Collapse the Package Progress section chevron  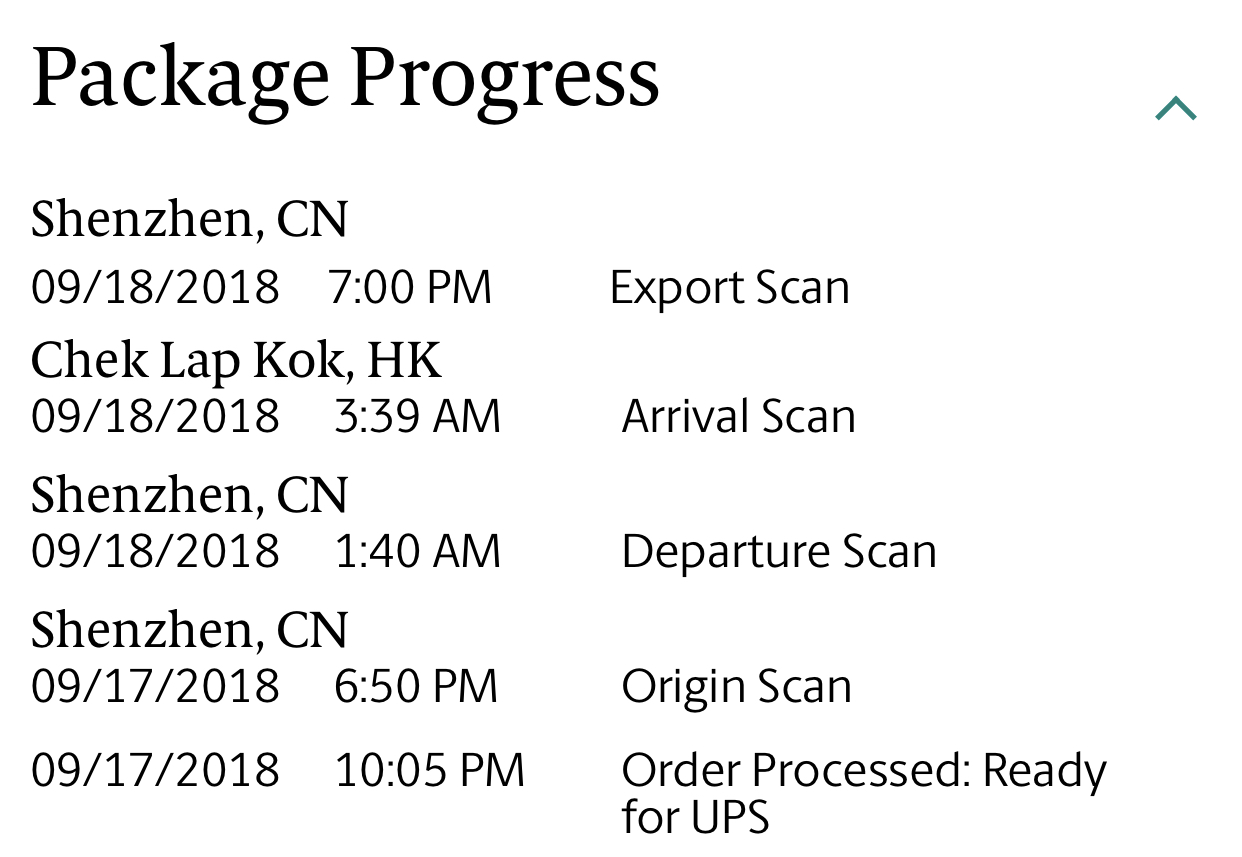(1175, 108)
